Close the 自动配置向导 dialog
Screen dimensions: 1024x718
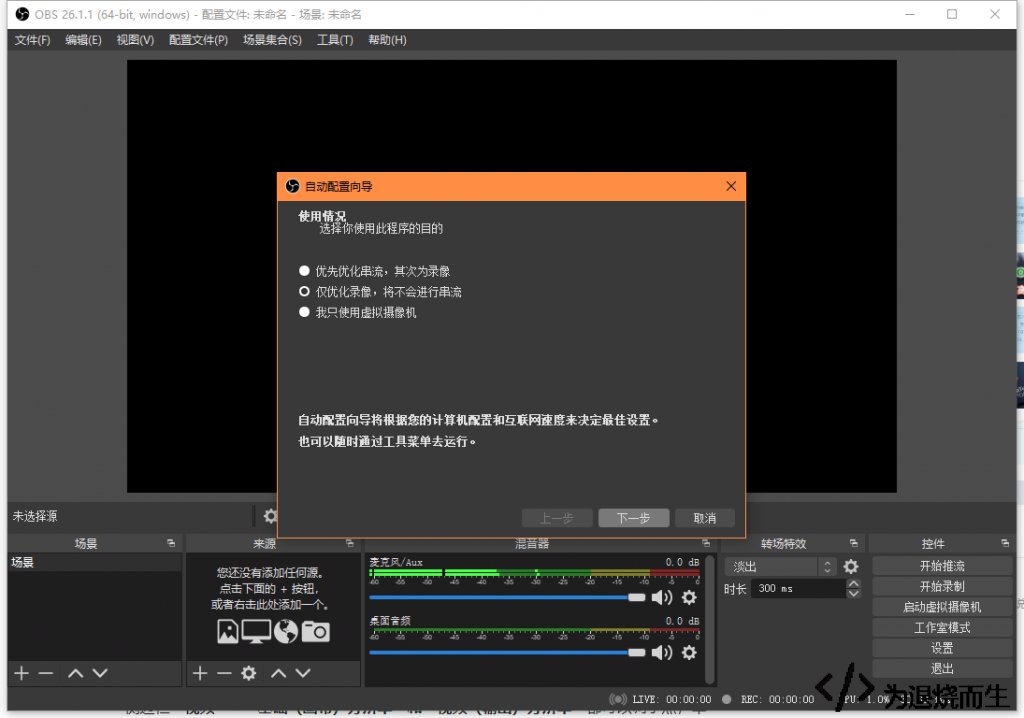[x=731, y=186]
